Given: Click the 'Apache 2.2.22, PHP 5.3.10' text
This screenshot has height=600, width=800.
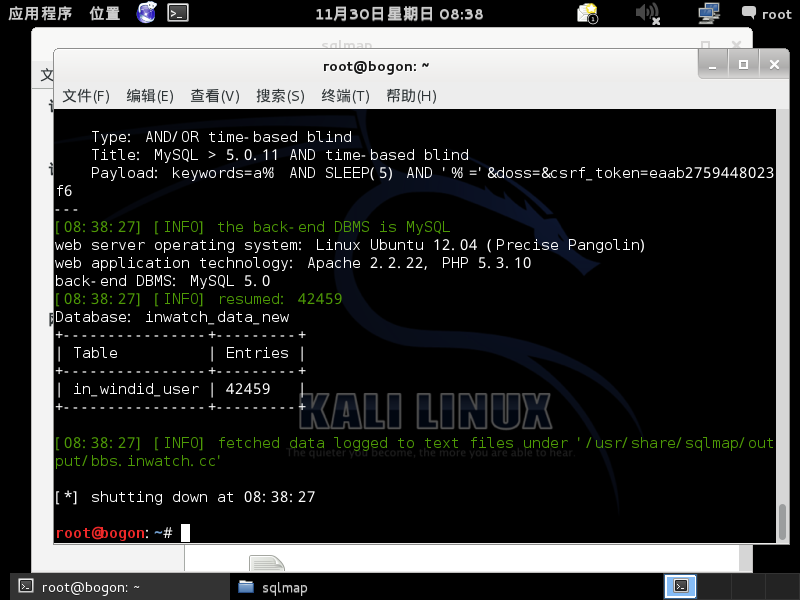Looking at the screenshot, I should (x=419, y=263).
